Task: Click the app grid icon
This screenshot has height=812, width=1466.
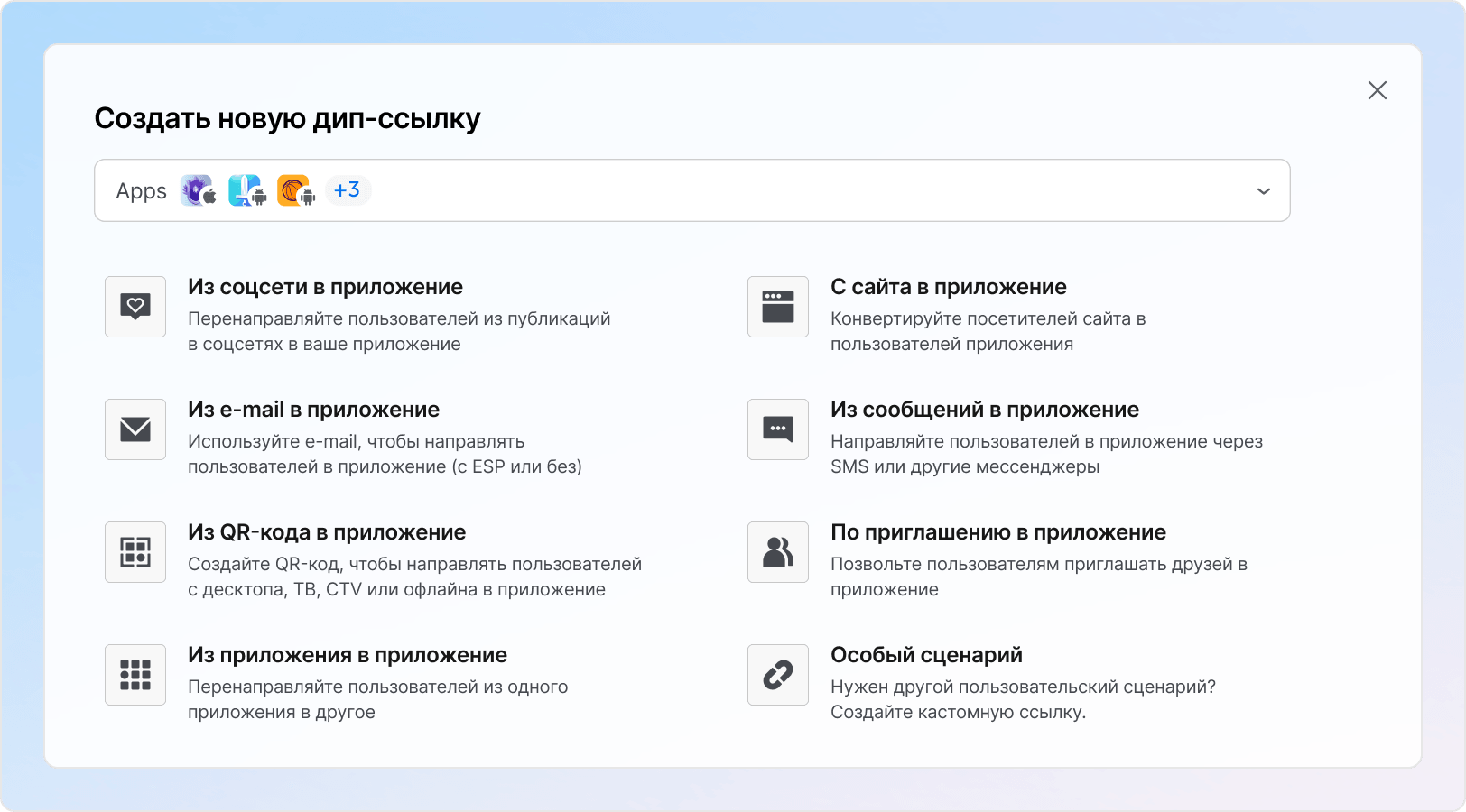Action: (135, 675)
